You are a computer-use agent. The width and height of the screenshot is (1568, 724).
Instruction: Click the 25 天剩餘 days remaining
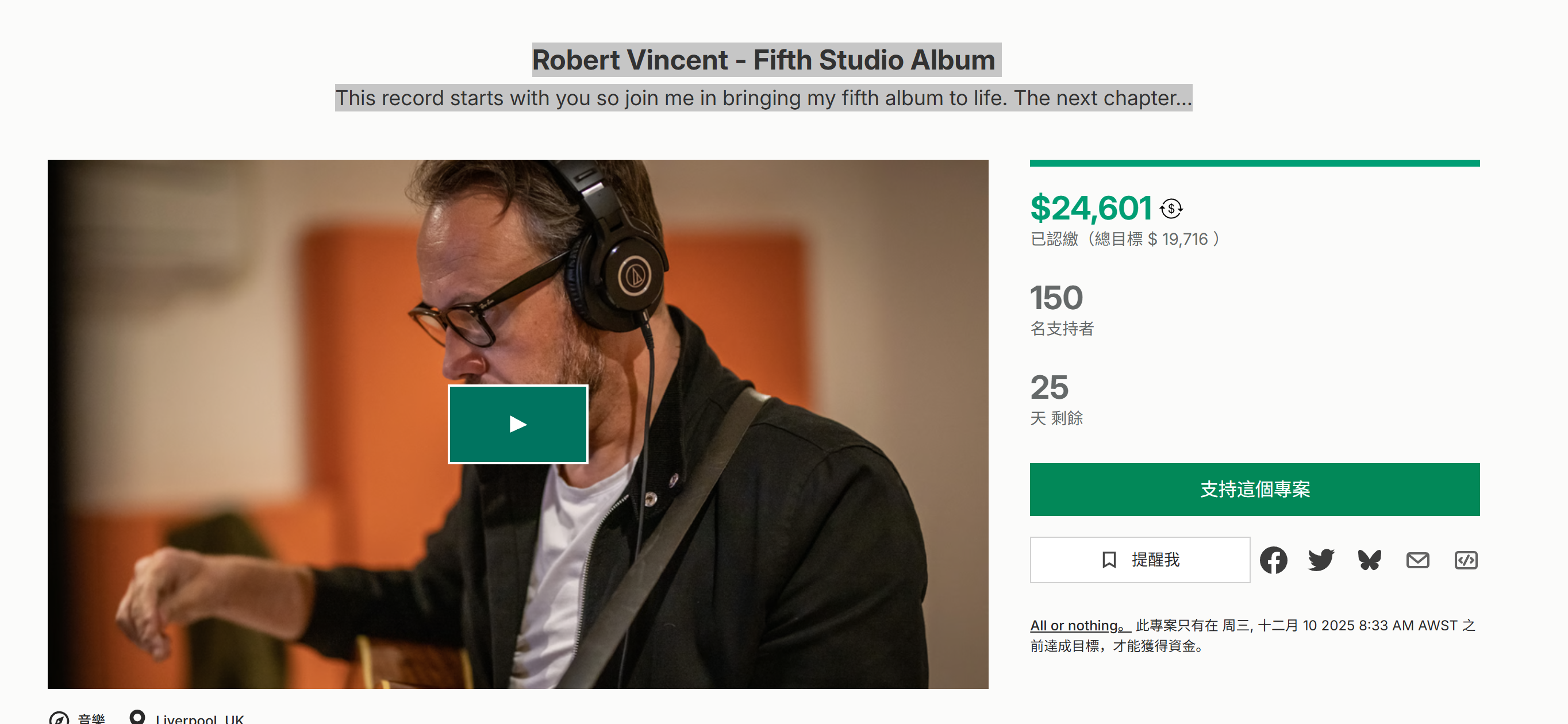pyautogui.click(x=1050, y=387)
